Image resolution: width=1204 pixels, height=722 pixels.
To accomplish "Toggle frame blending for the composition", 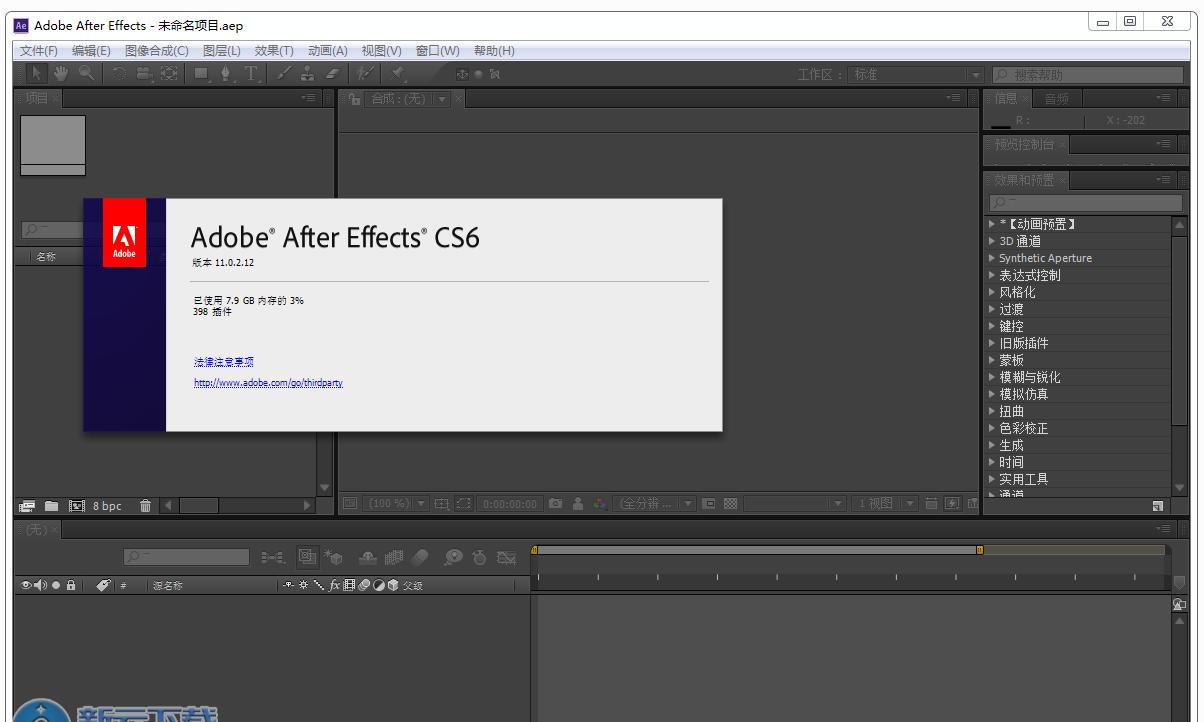I will tap(395, 557).
